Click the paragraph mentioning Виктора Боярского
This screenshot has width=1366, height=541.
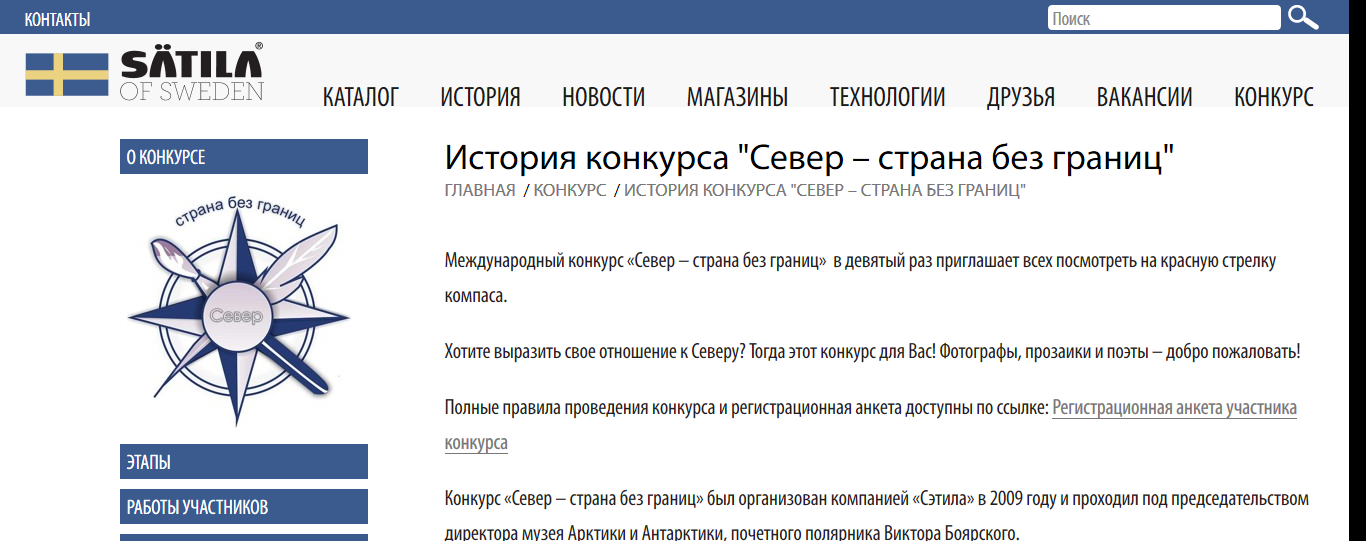(x=877, y=517)
